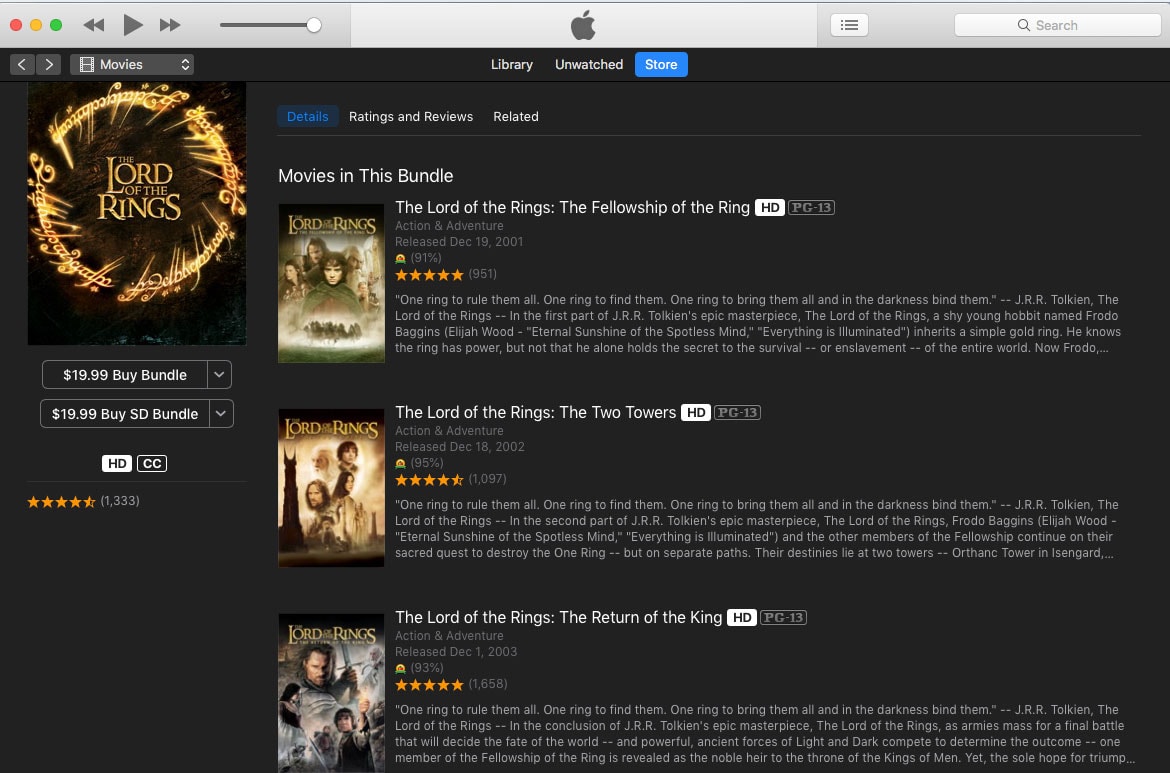Show the Related tab
The width and height of the screenshot is (1170, 773).
[516, 117]
